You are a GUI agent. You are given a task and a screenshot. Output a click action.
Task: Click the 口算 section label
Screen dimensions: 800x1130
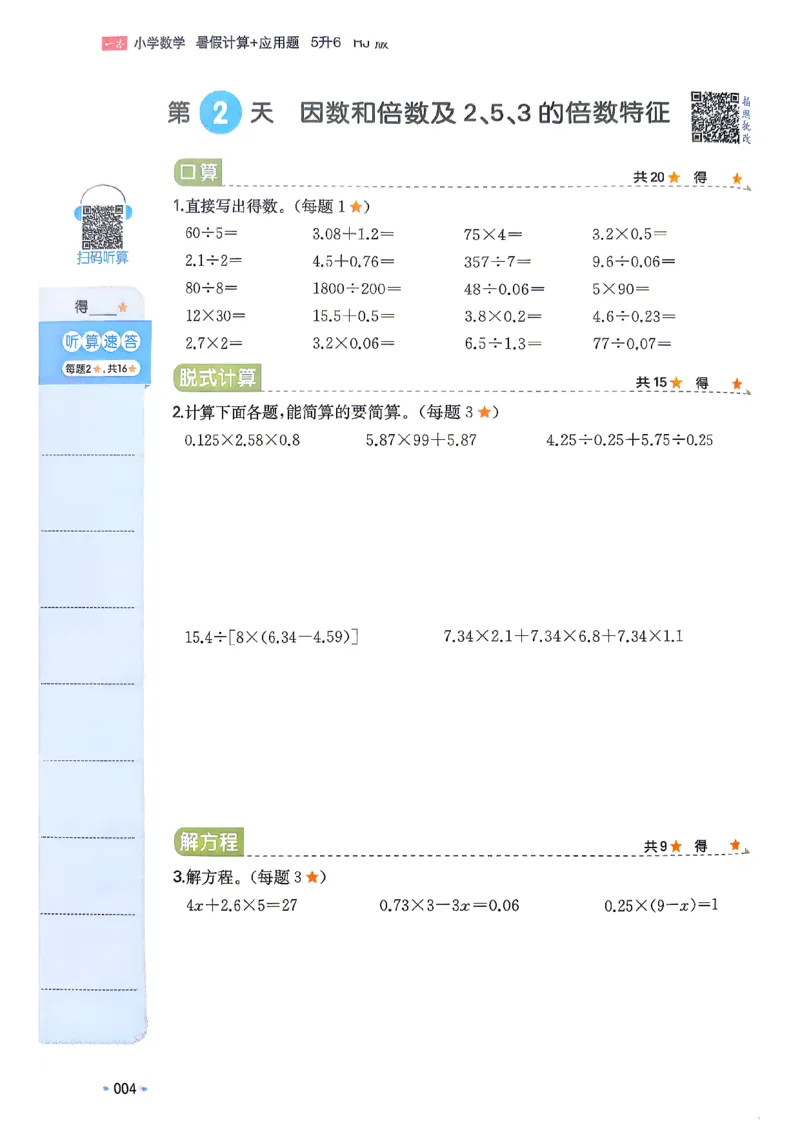197,172
